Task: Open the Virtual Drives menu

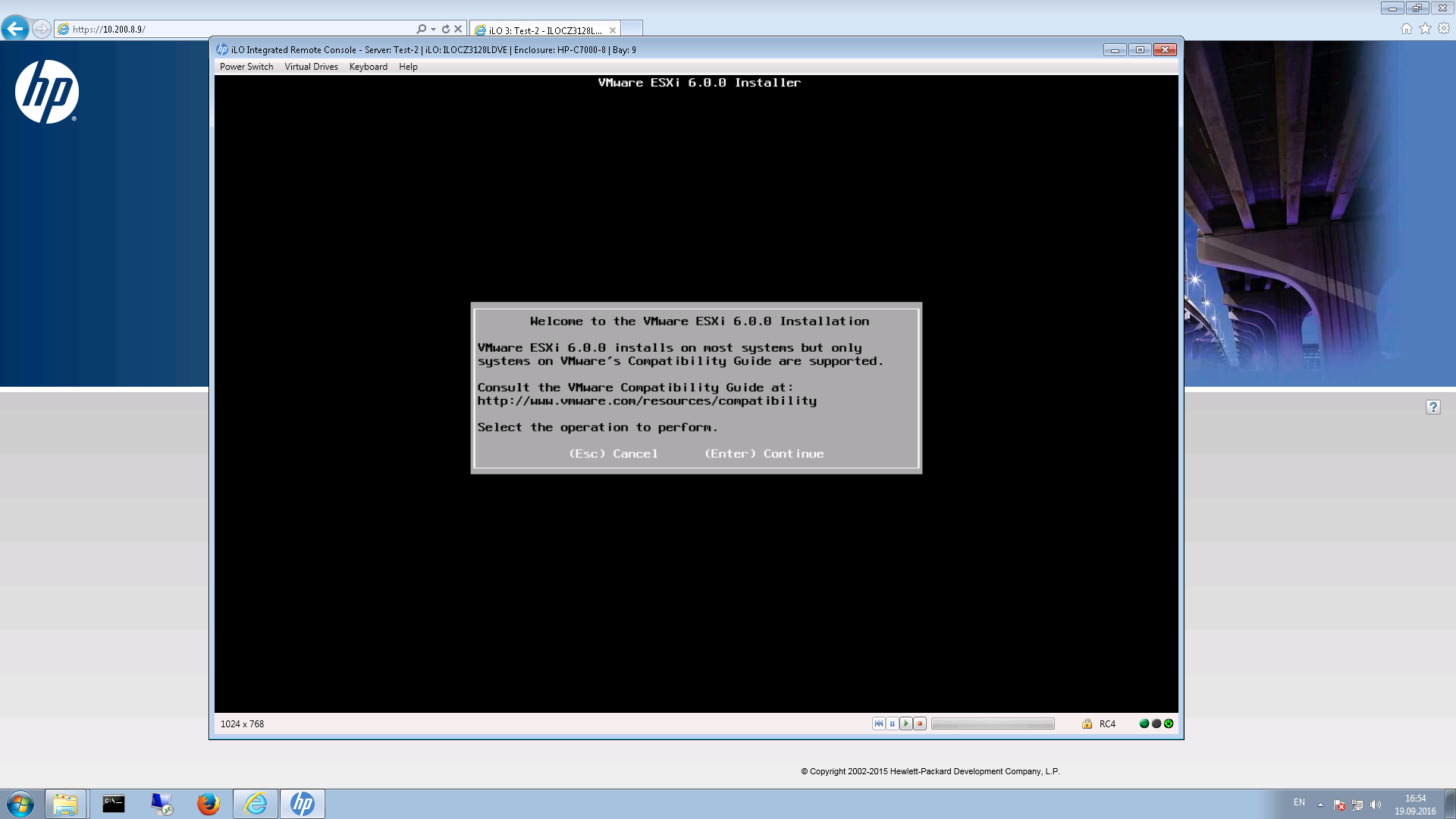Action: (x=311, y=67)
